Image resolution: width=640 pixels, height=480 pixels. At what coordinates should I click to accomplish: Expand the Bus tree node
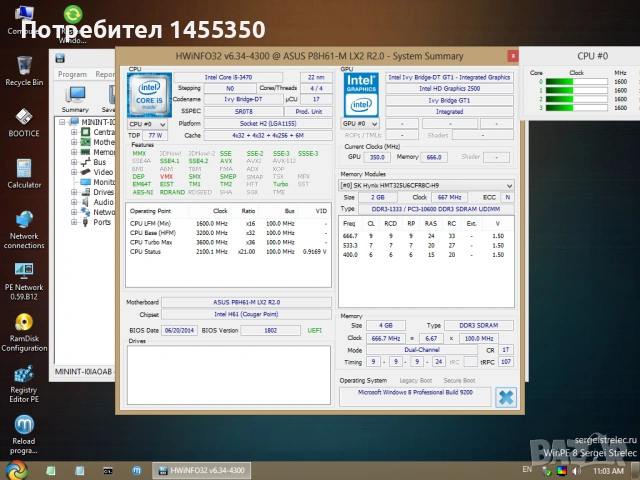(74, 162)
